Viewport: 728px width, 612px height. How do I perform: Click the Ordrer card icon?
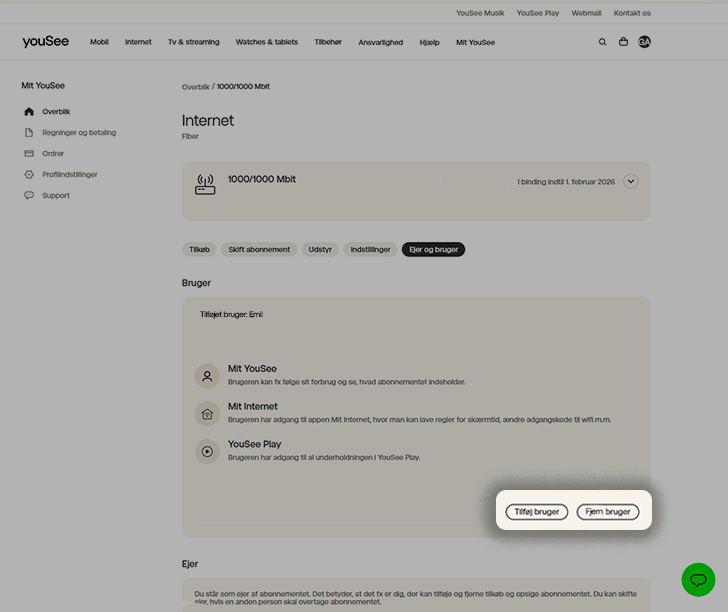pos(29,154)
